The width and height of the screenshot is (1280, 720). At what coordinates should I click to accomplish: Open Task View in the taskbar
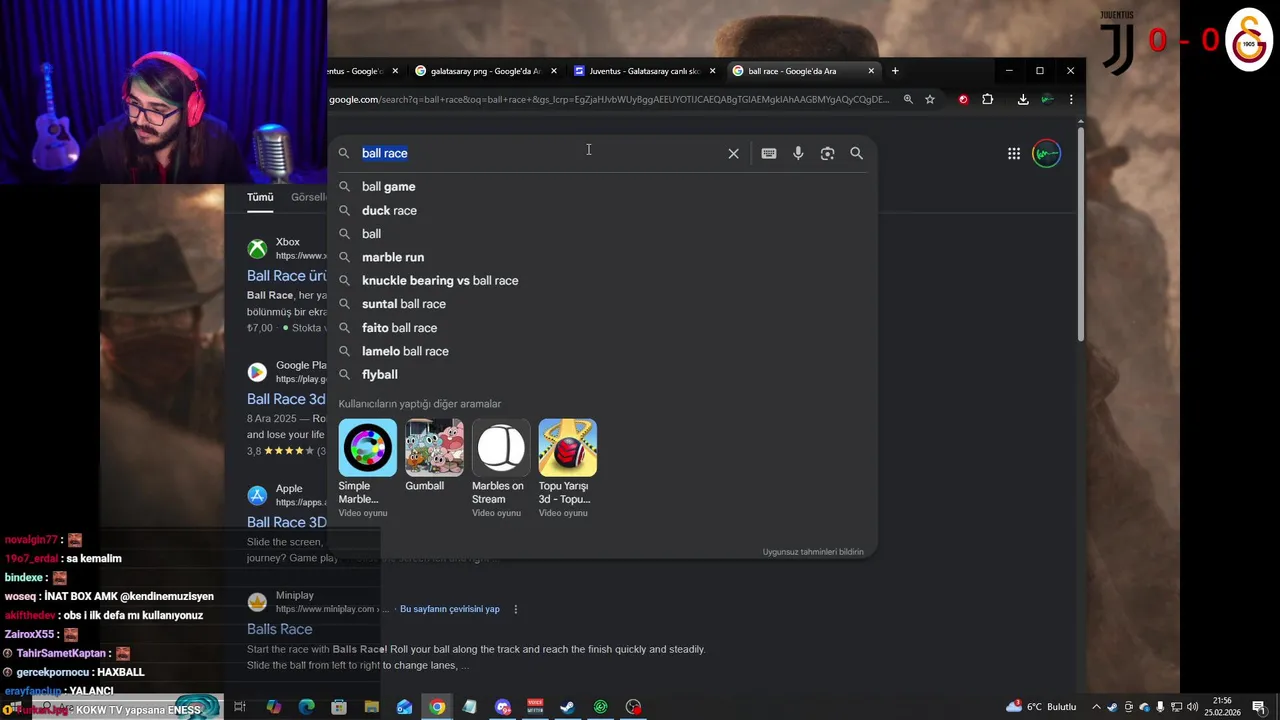click(x=240, y=707)
